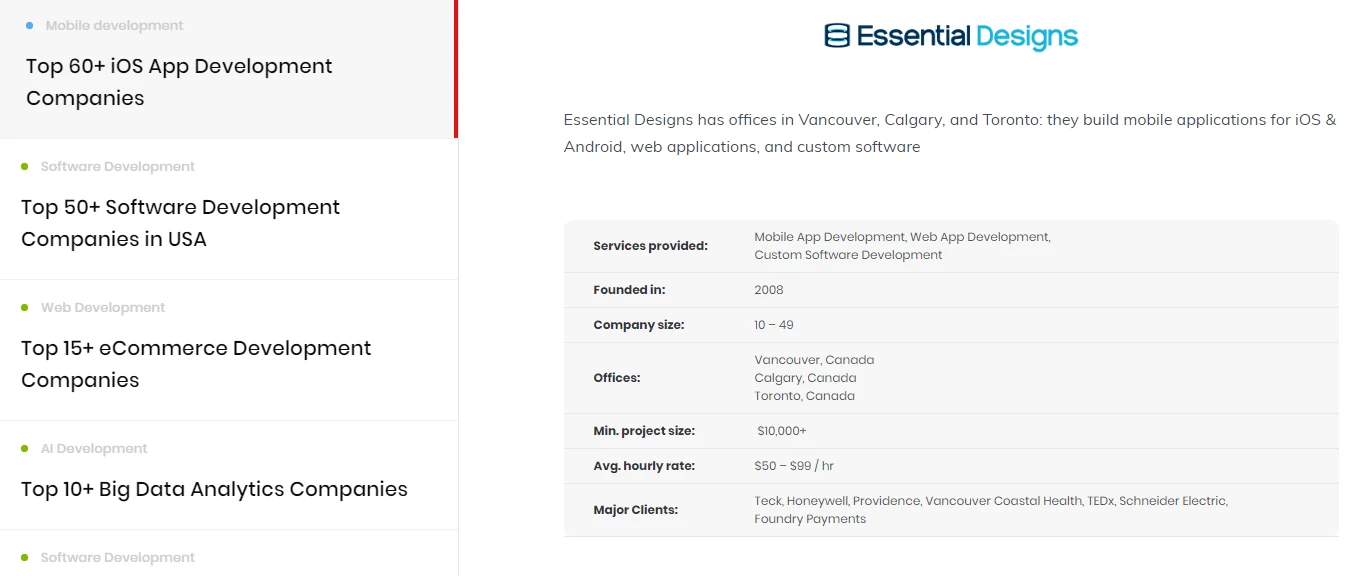Click the Essential Designs logo
Image resolution: width=1368 pixels, height=576 pixels.
(x=951, y=37)
